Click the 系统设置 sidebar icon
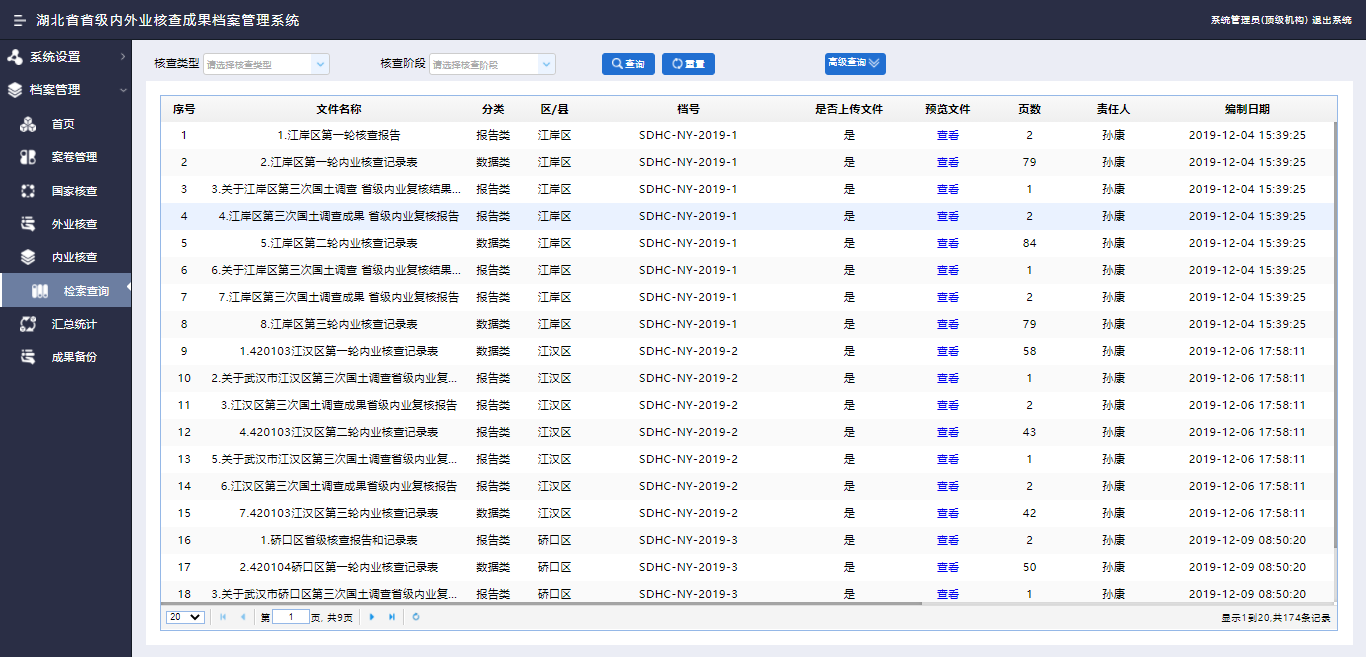Viewport: 1366px width, 657px height. click(14, 57)
